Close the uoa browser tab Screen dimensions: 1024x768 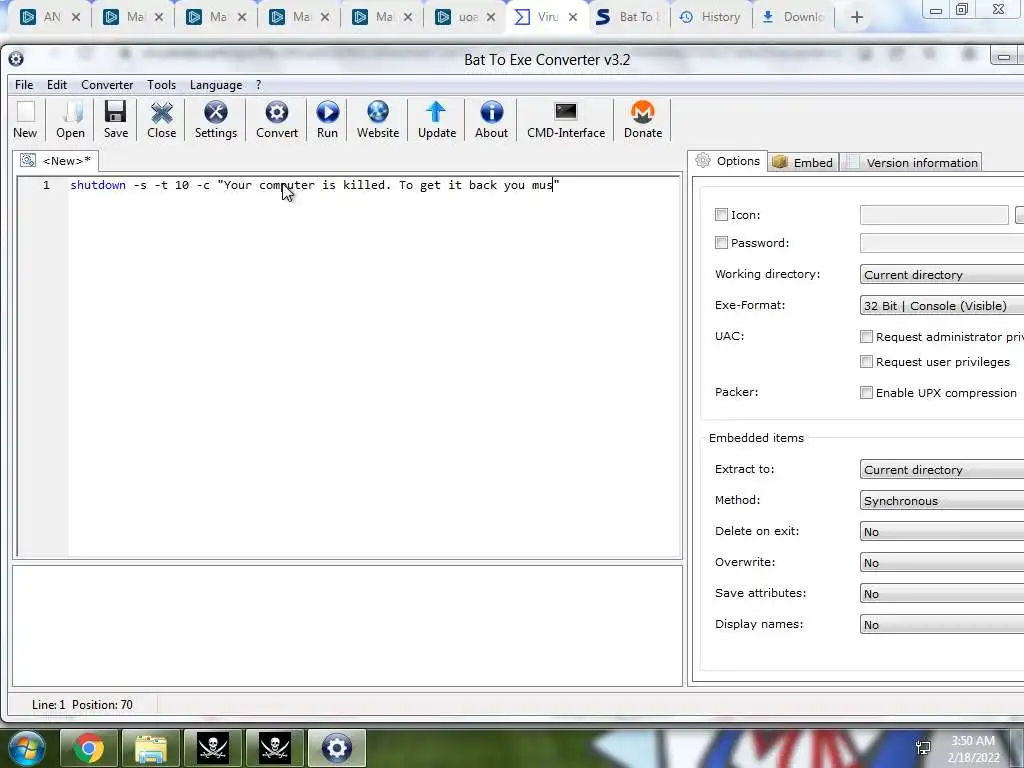coord(490,18)
